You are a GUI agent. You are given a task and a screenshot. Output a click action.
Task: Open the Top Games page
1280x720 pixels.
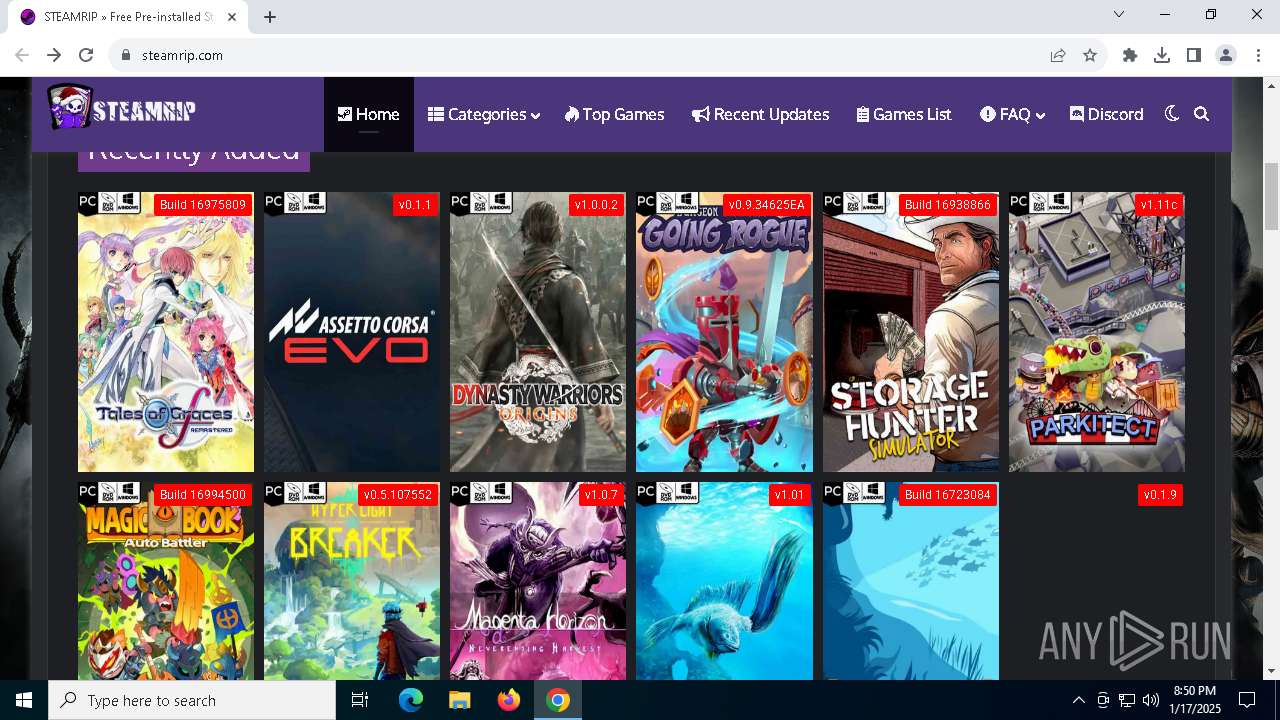[614, 114]
